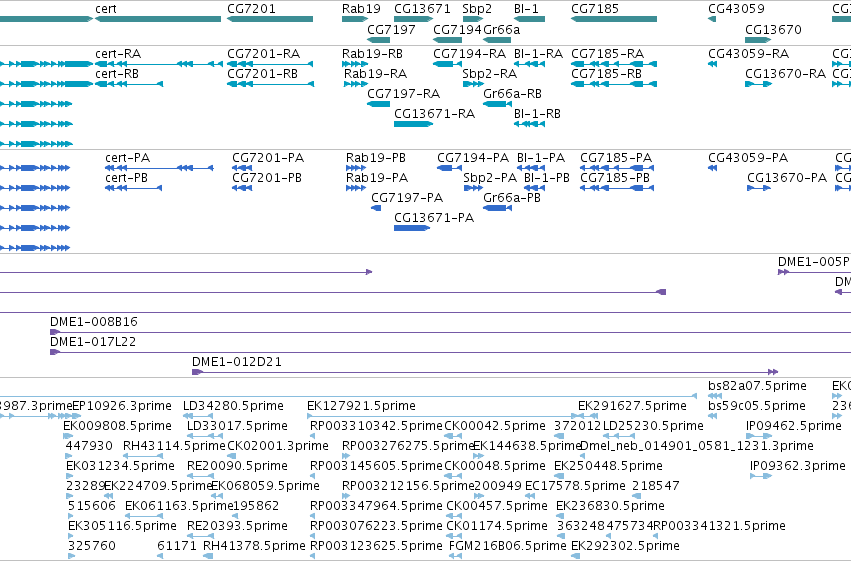Open transcript CG7201-RA label
The width and height of the screenshot is (851, 561).
point(263,54)
